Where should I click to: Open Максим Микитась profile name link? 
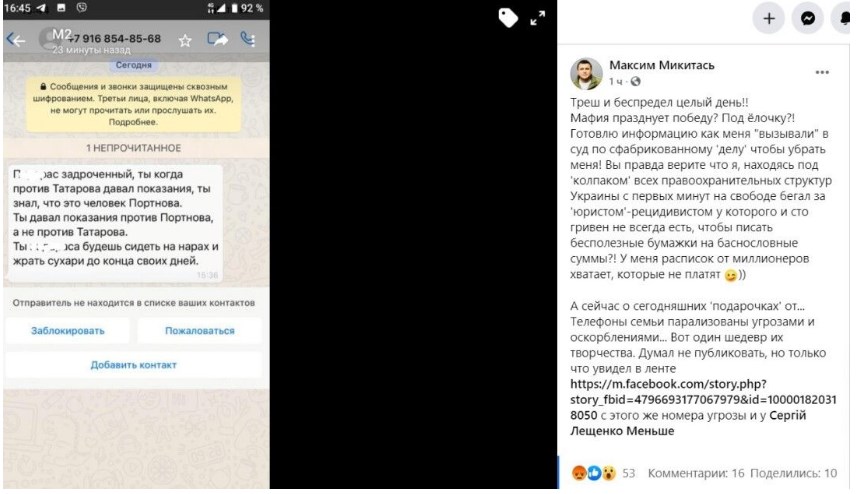[662, 65]
